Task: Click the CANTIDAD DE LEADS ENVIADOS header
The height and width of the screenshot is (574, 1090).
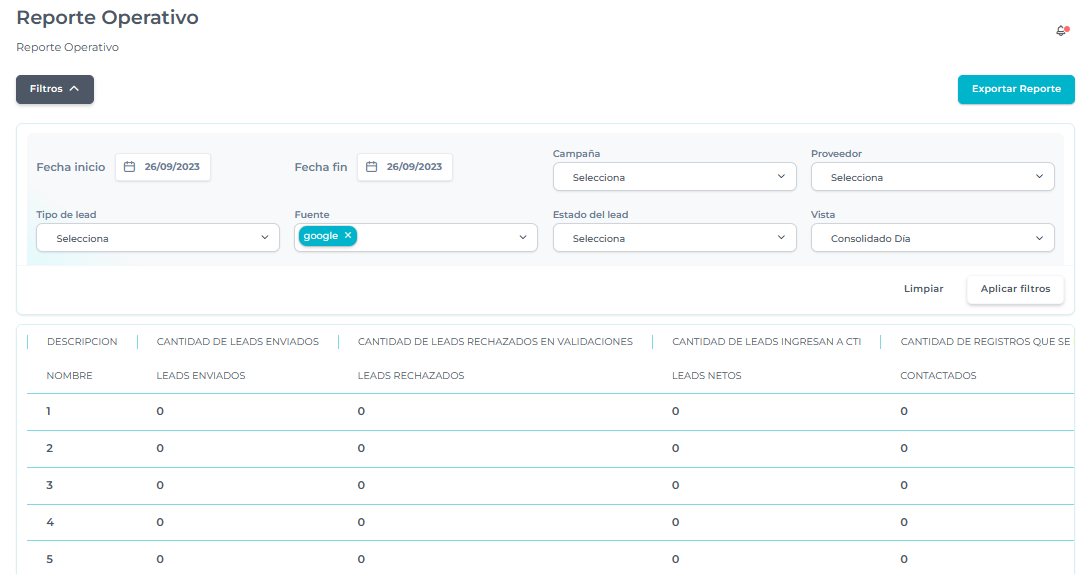Action: pyautogui.click(x=237, y=342)
